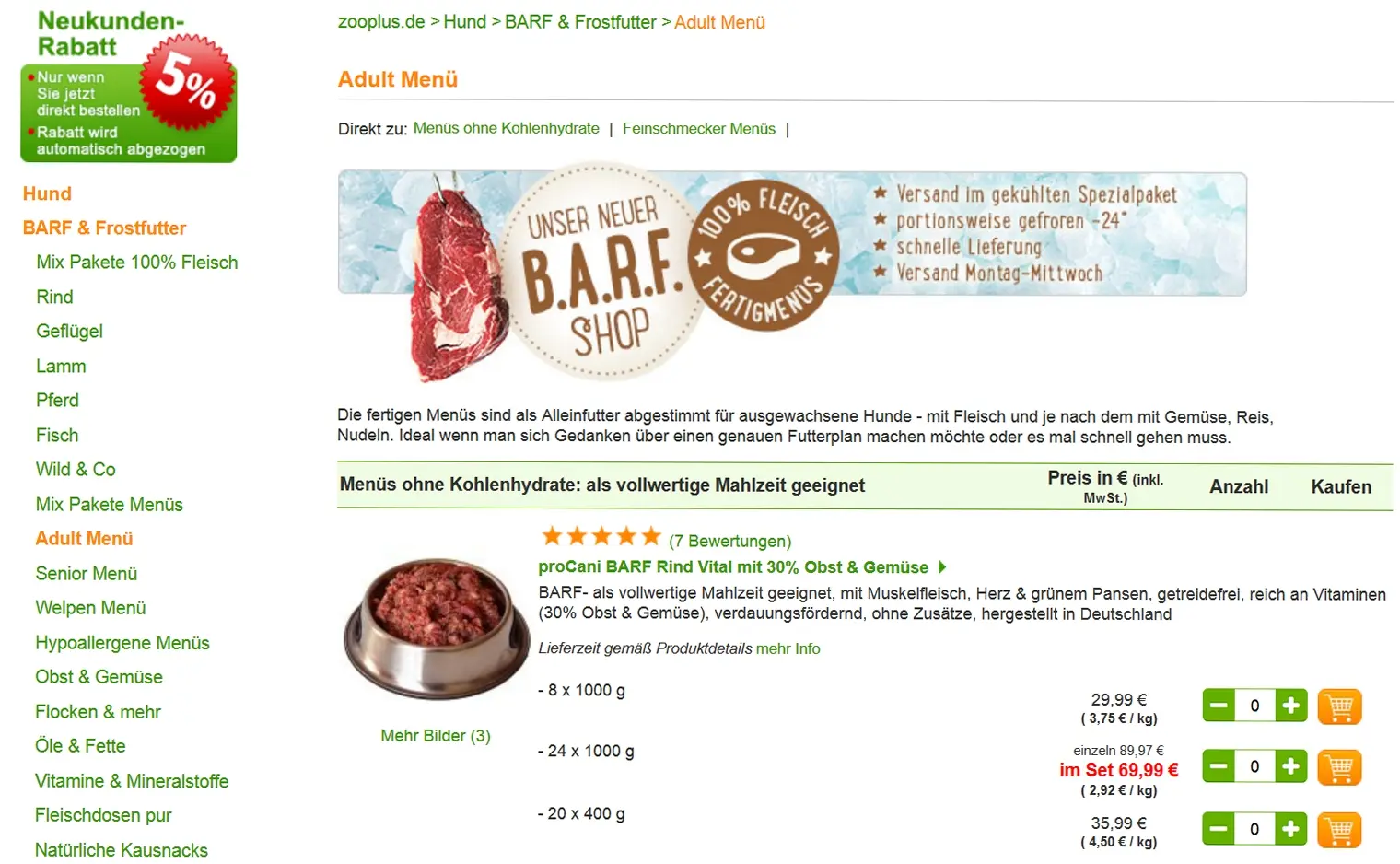Open Hypoallergene Menüs category

(x=122, y=643)
